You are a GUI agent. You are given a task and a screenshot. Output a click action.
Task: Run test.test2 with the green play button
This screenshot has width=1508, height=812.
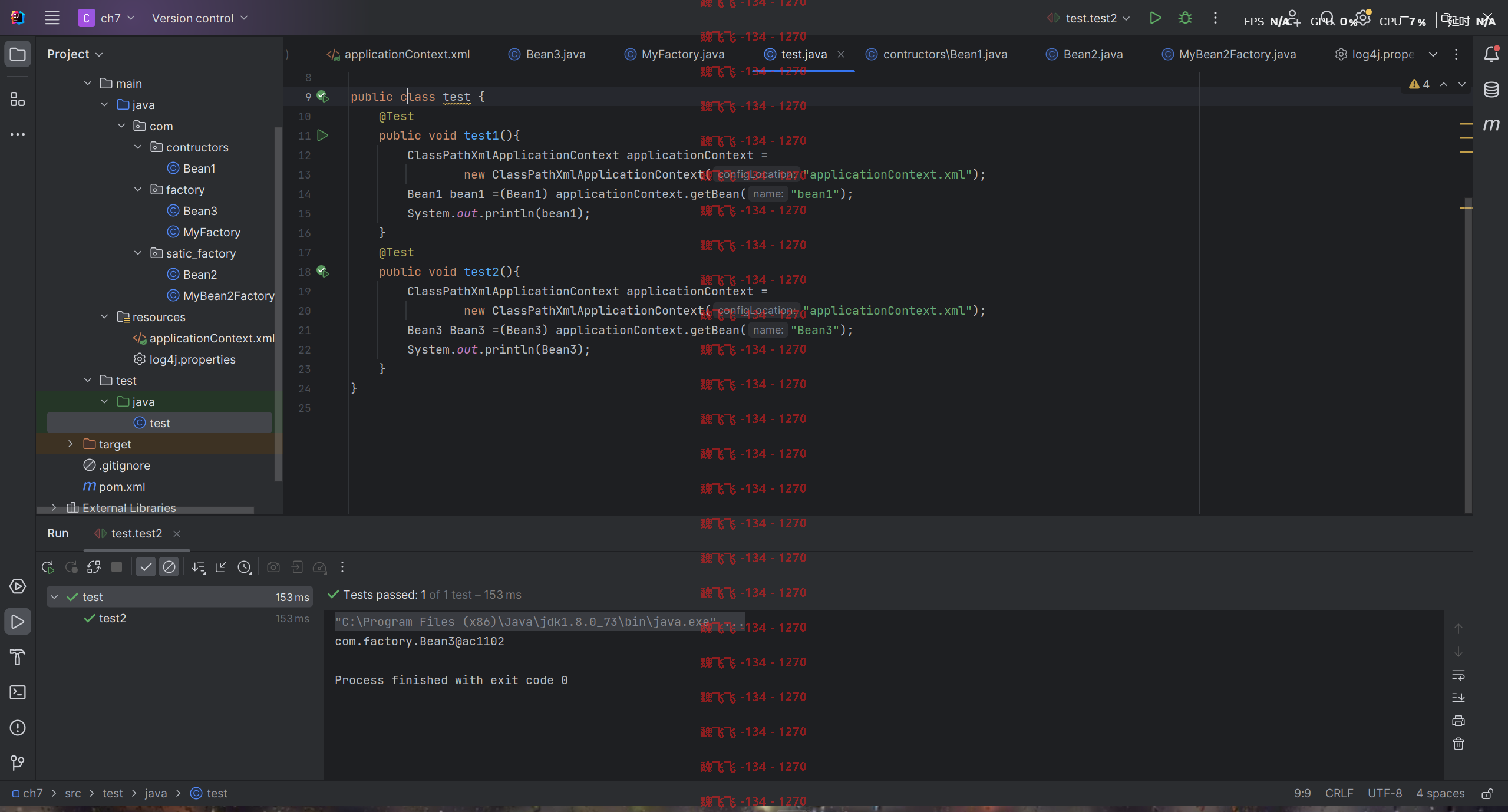1155,18
